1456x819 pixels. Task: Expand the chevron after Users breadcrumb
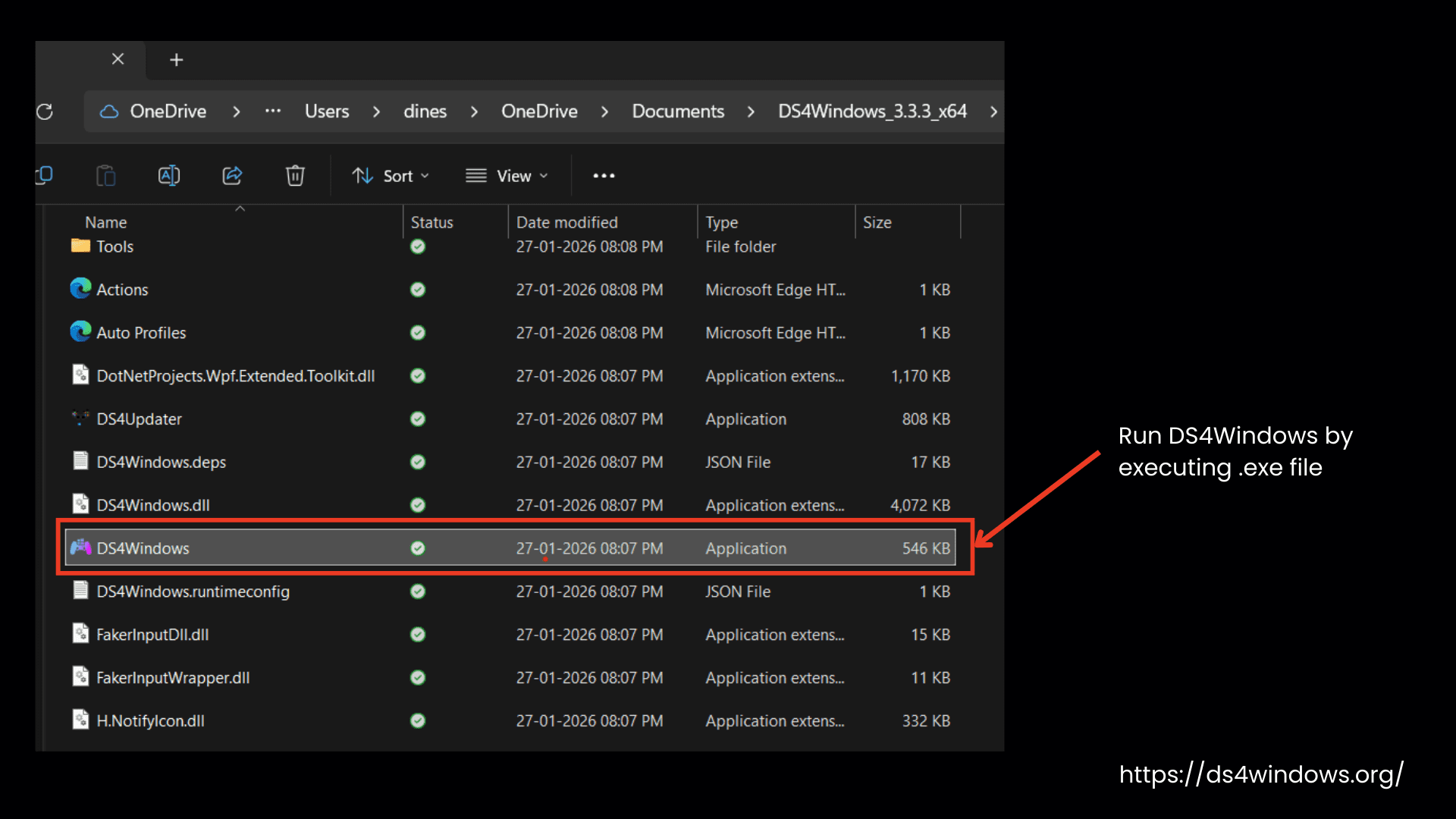coord(377,111)
